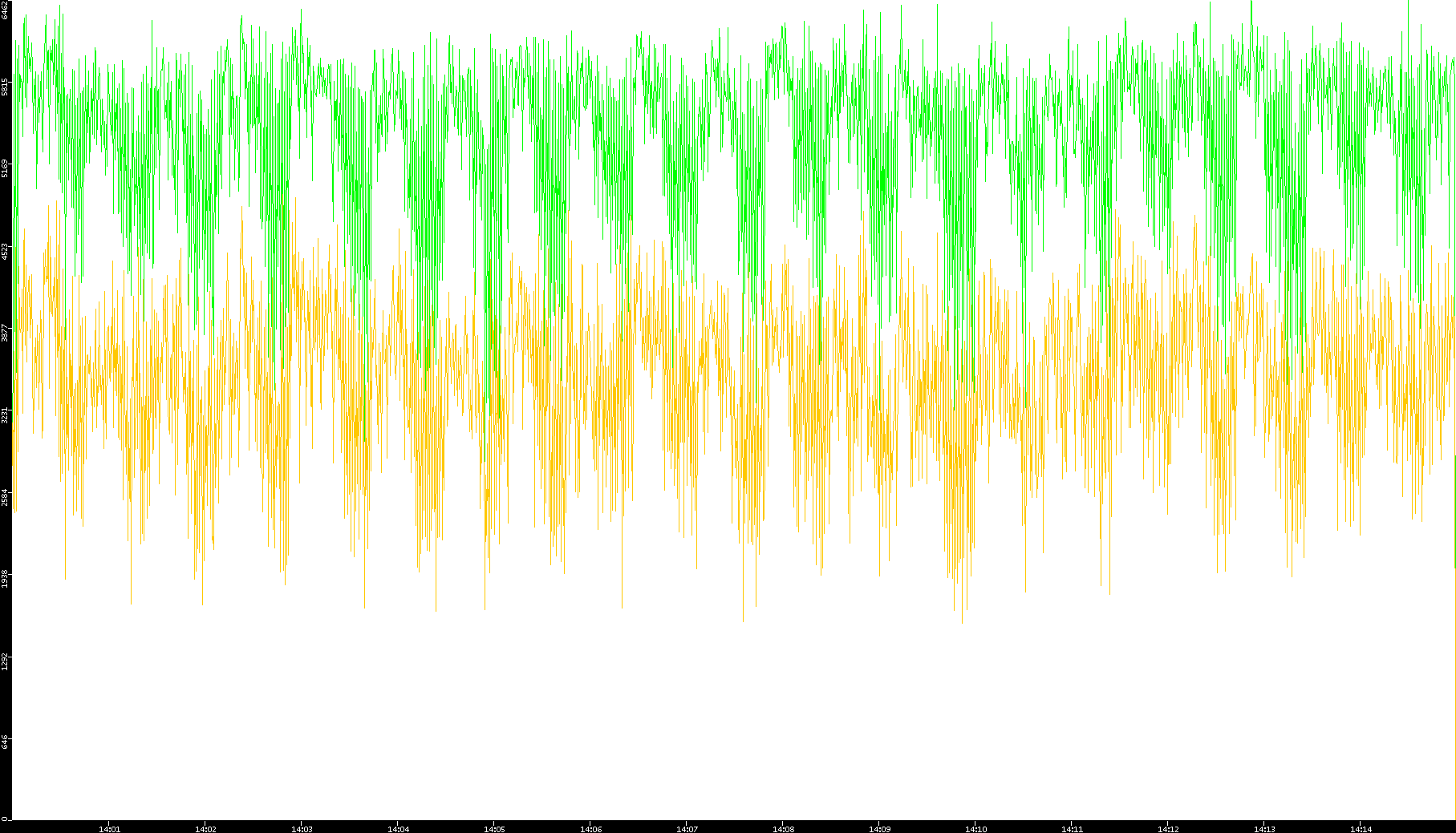Click the 14:14 time axis label
The height and width of the screenshot is (833, 1456).
click(x=1361, y=829)
